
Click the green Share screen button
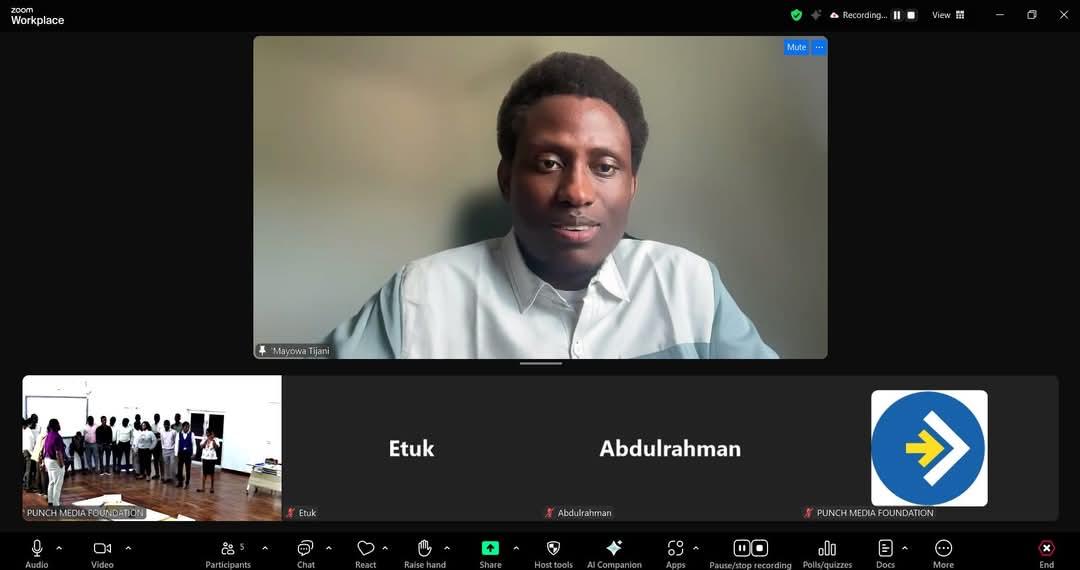point(490,548)
